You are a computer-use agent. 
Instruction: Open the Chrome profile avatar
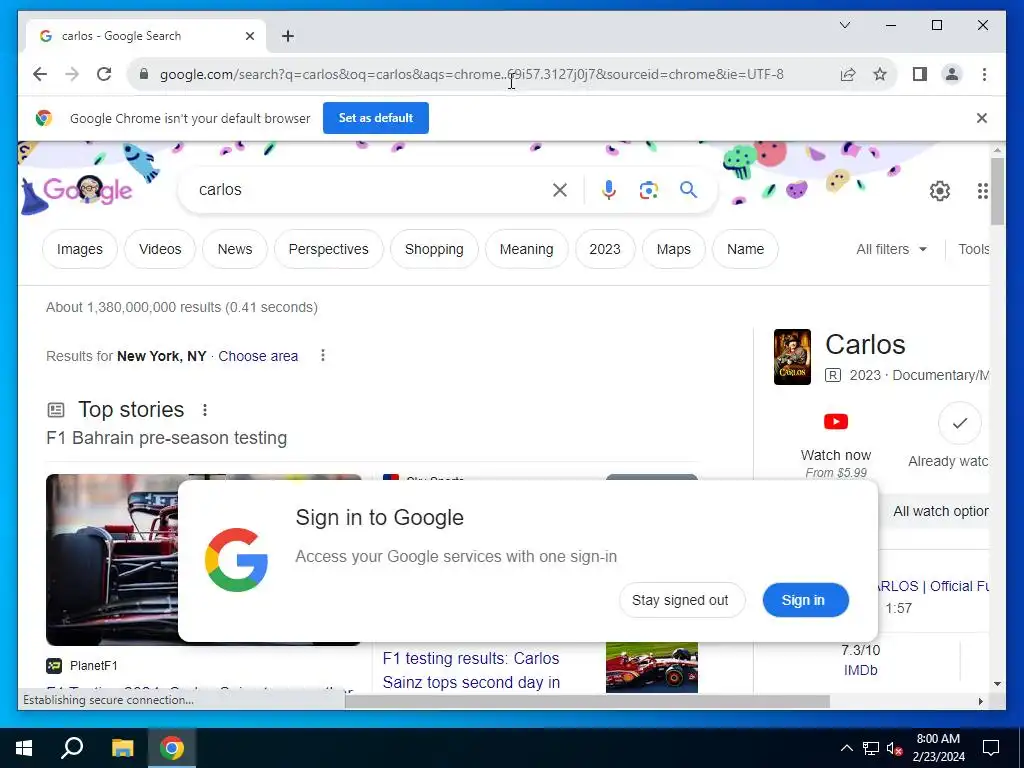click(x=952, y=74)
